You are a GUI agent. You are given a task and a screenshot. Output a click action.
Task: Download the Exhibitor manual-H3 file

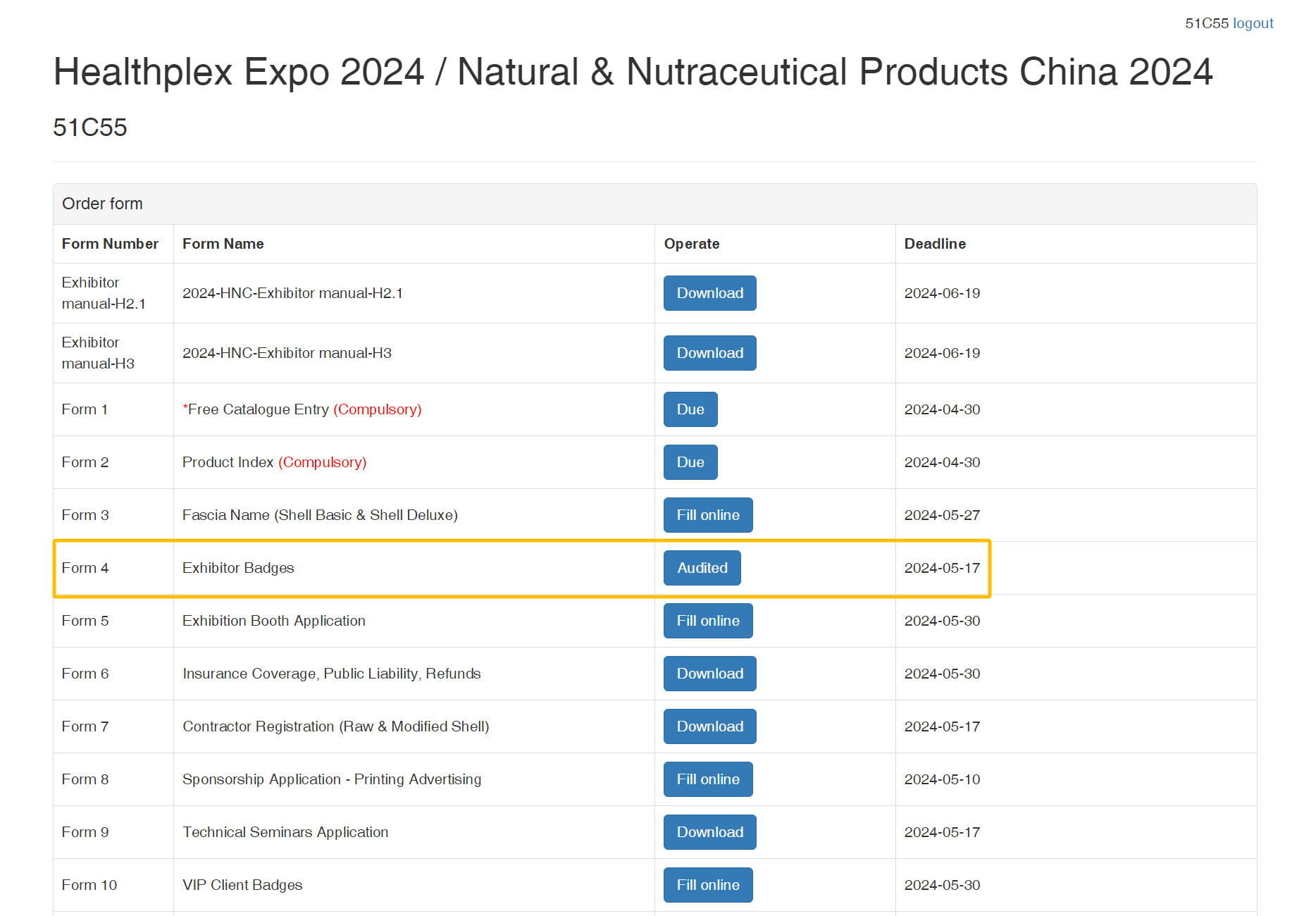coord(710,353)
